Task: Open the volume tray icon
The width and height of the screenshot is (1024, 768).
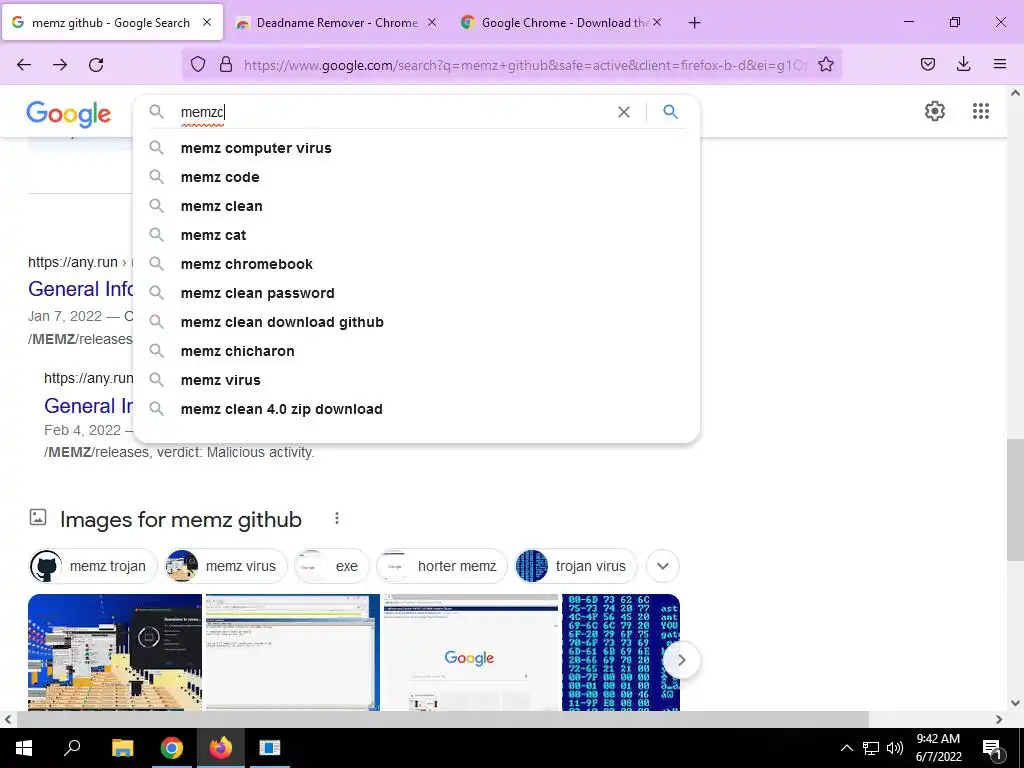Action: click(895, 748)
